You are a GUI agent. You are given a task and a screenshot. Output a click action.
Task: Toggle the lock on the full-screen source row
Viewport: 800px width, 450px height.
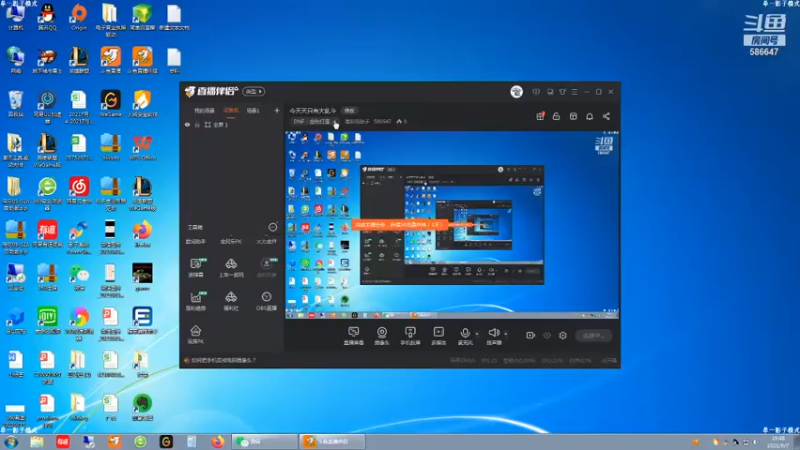click(x=197, y=124)
